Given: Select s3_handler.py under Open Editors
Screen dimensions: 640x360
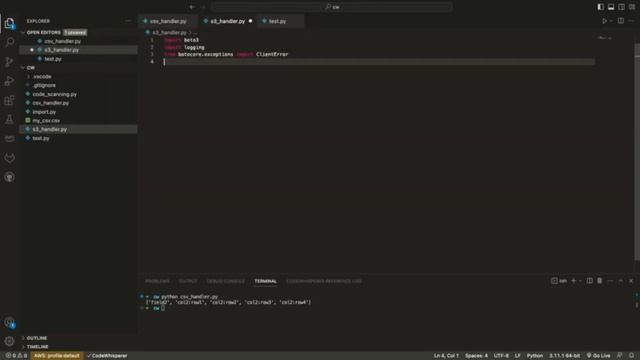Looking at the screenshot, I should pyautogui.click(x=61, y=50).
